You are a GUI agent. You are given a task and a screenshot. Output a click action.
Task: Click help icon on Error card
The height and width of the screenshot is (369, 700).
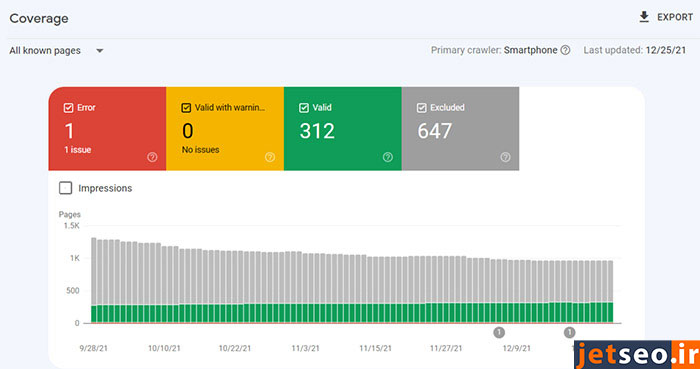(152, 157)
